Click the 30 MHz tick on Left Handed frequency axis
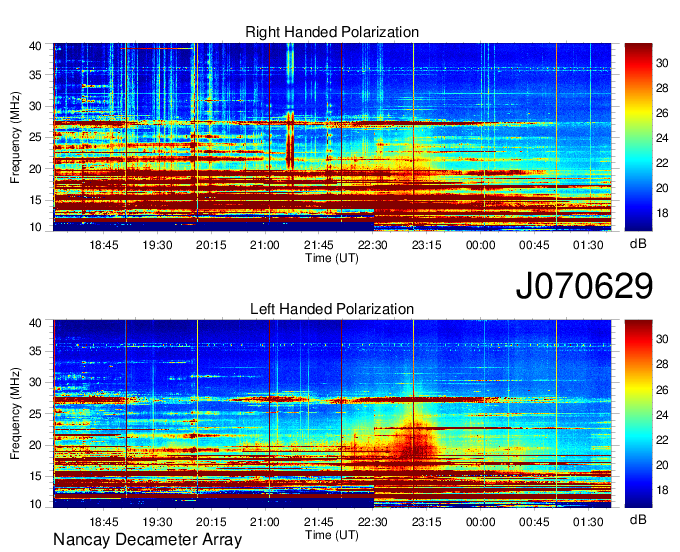680x552 pixels. pyautogui.click(x=35, y=382)
